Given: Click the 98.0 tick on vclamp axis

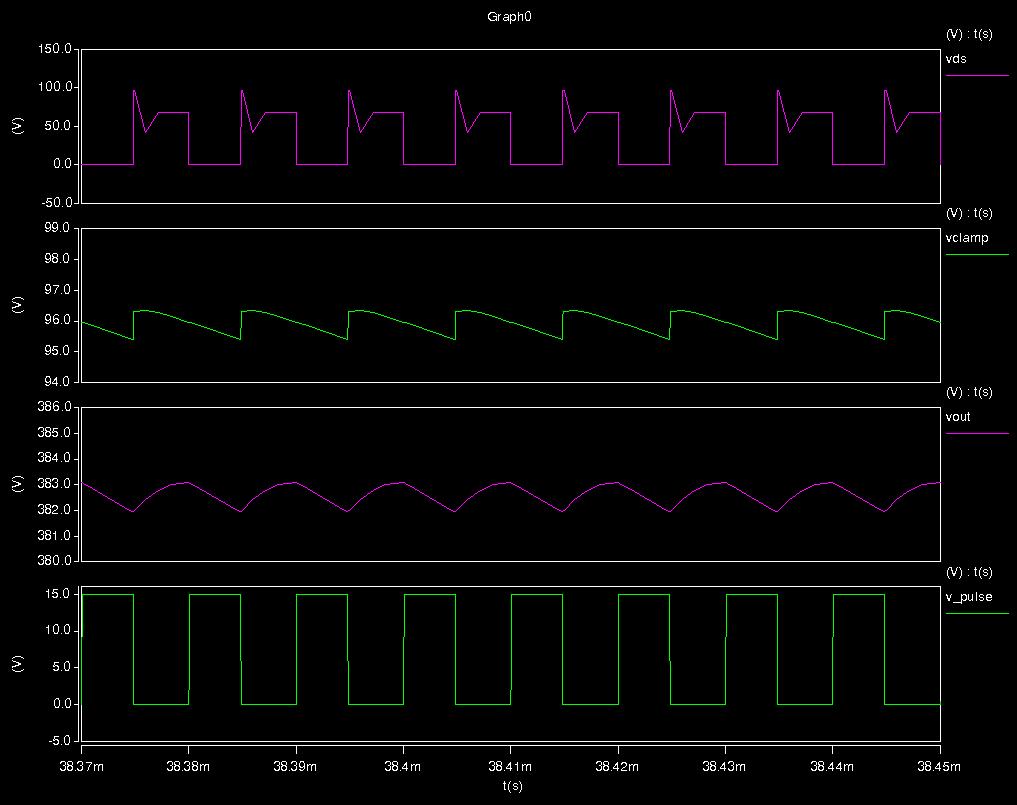Looking at the screenshot, I should (58, 259).
